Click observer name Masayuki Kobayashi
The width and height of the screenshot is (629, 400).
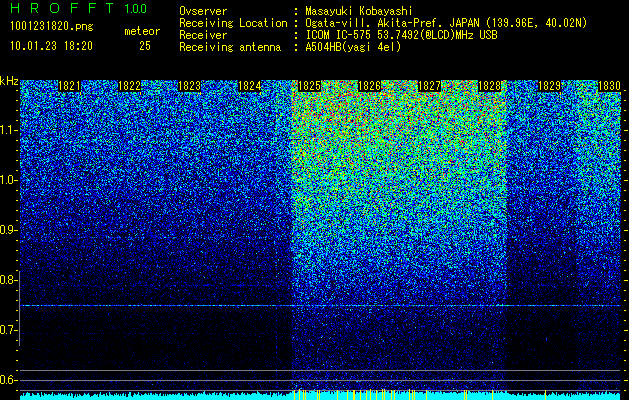coord(359,11)
